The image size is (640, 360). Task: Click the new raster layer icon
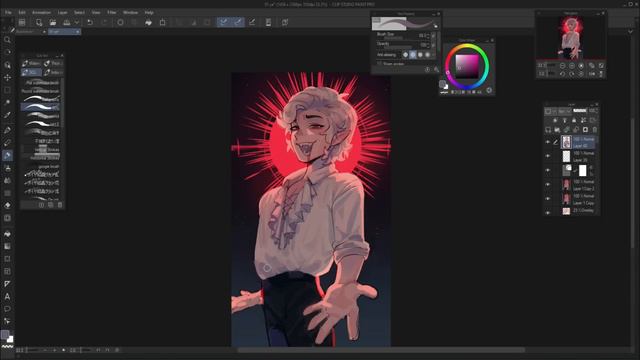pos(548,130)
